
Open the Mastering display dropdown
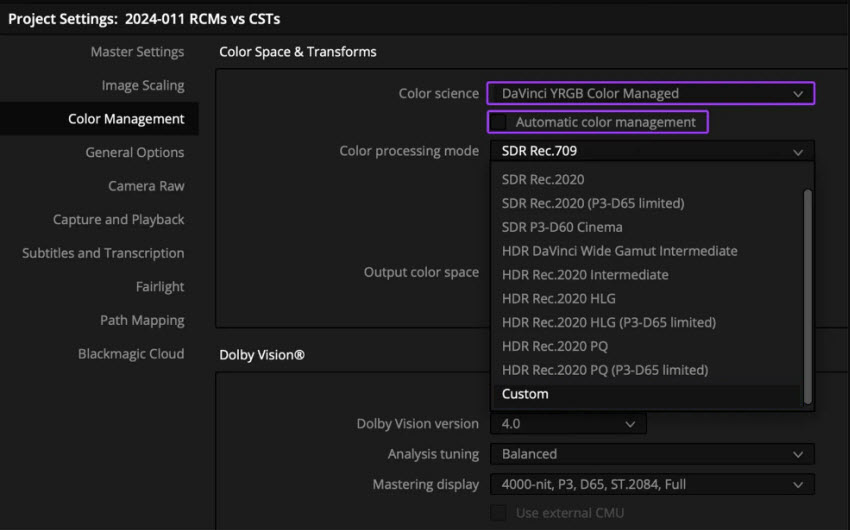pyautogui.click(x=652, y=484)
